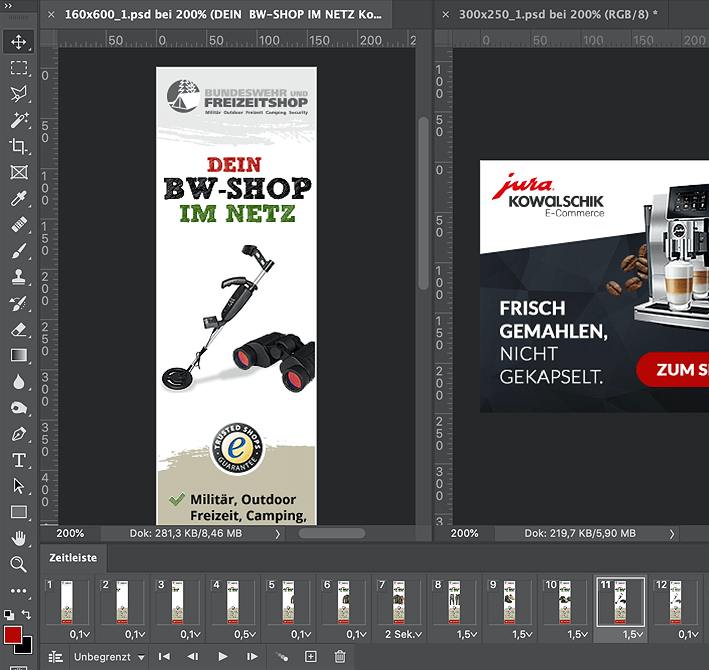The image size is (709, 670).
Task: Select the Pen tool
Action: [x=19, y=434]
